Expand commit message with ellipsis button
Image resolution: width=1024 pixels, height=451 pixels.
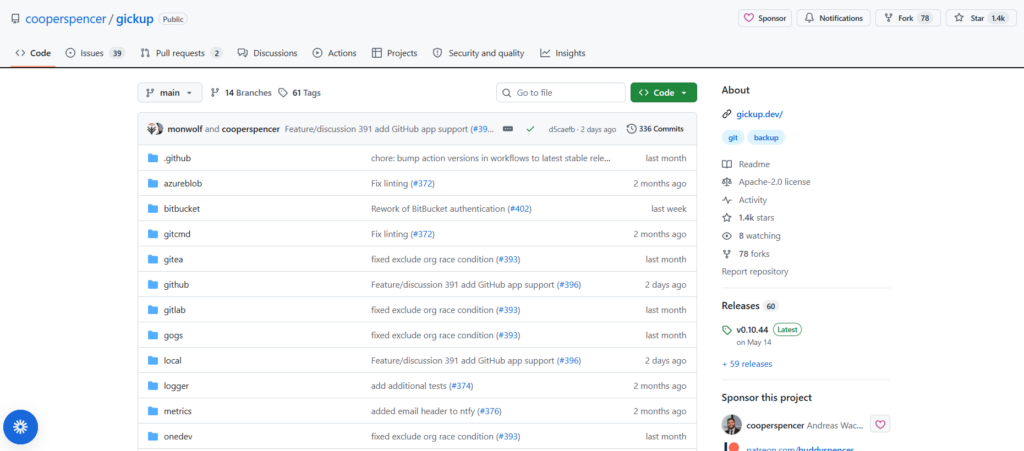(x=507, y=129)
